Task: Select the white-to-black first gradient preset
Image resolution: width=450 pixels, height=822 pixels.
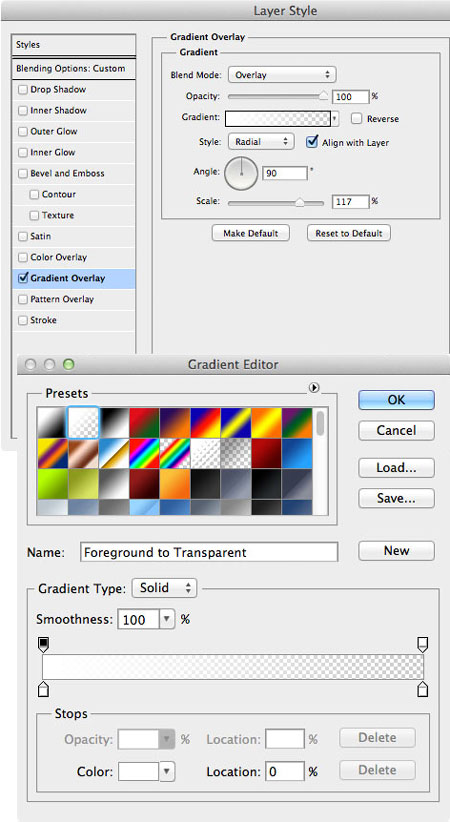Action: [x=52, y=423]
